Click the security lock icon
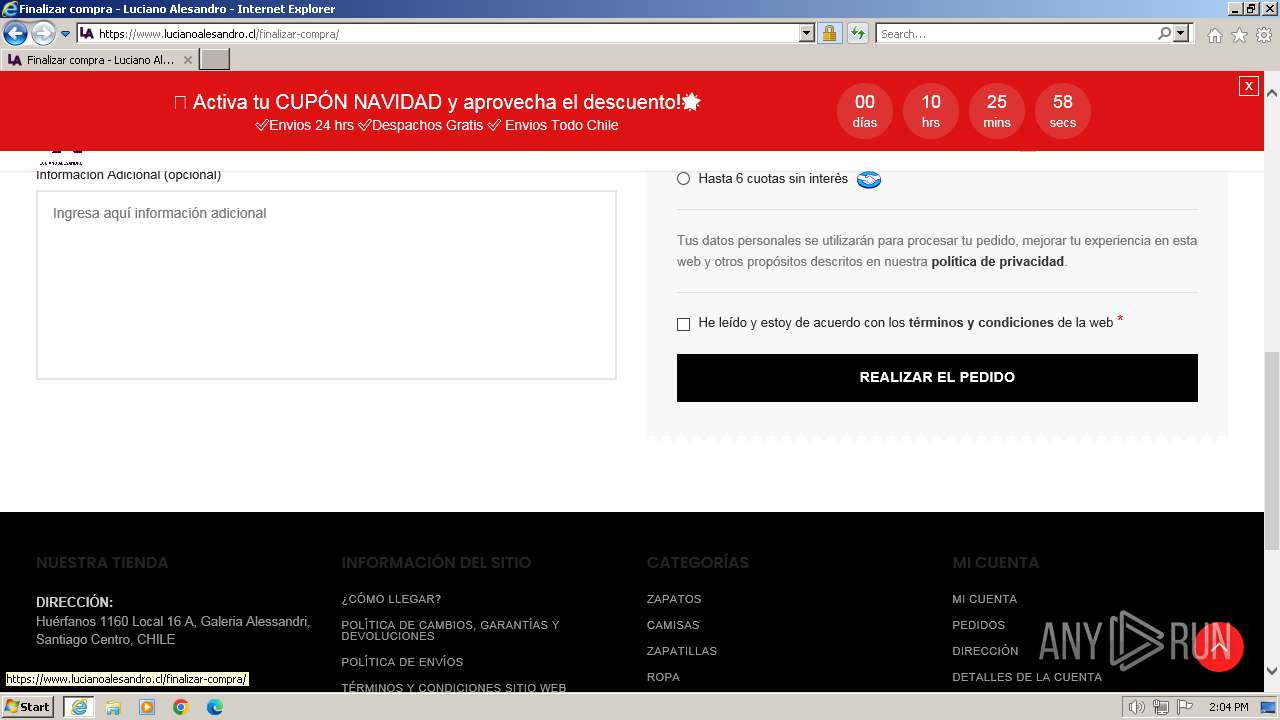The image size is (1280, 720). pos(829,33)
